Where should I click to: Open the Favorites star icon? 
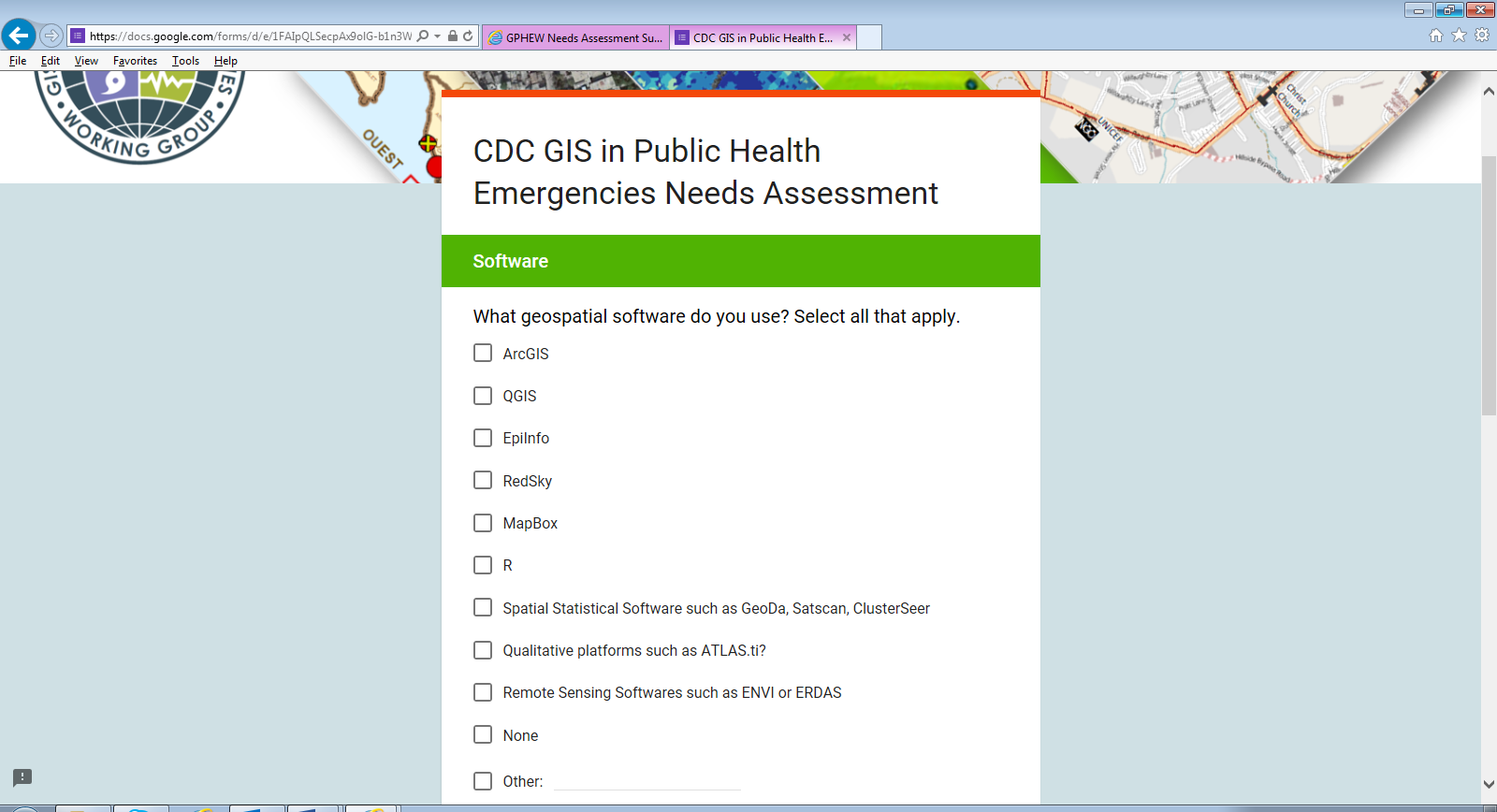tap(1459, 36)
